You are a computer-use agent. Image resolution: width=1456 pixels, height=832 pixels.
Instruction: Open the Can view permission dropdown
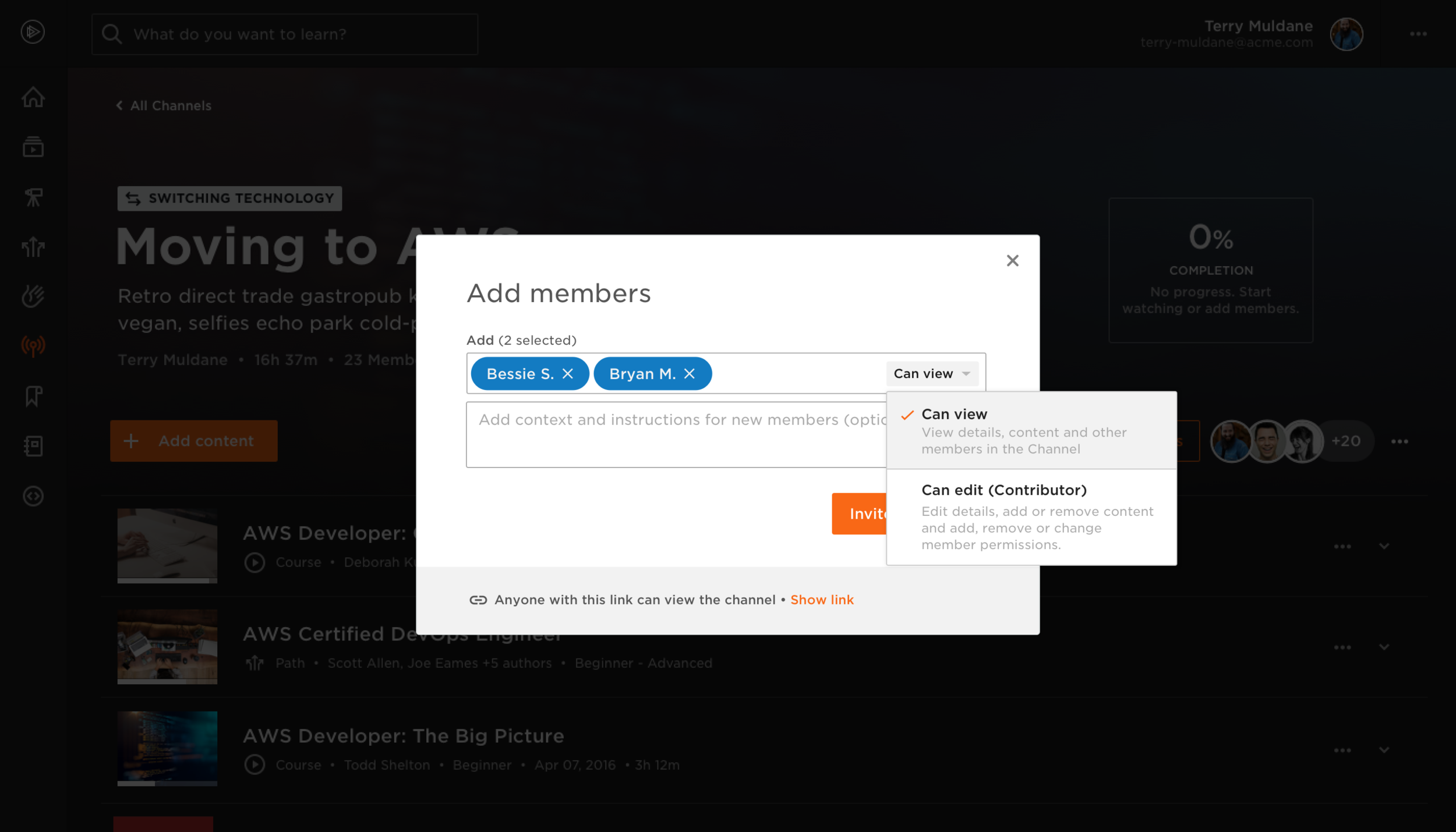pyautogui.click(x=932, y=374)
